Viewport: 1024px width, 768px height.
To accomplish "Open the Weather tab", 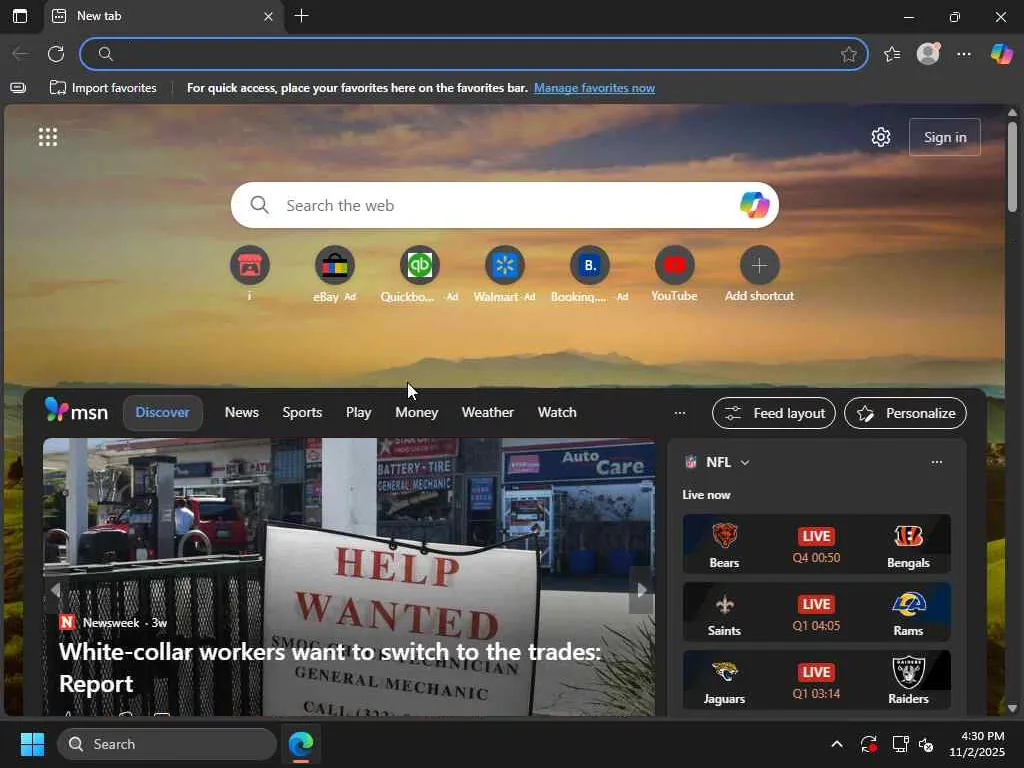I will point(487,413).
